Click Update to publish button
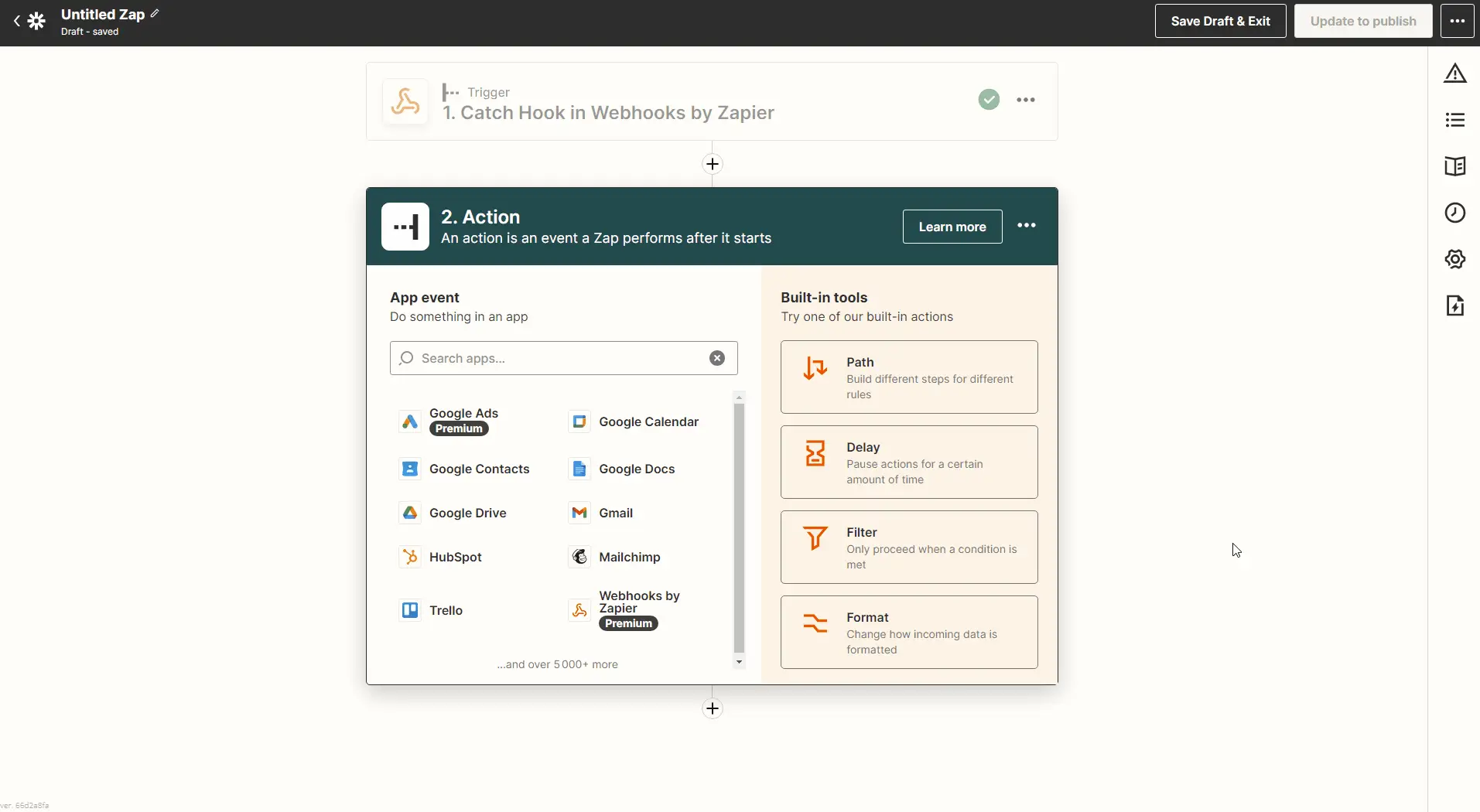 (x=1363, y=21)
